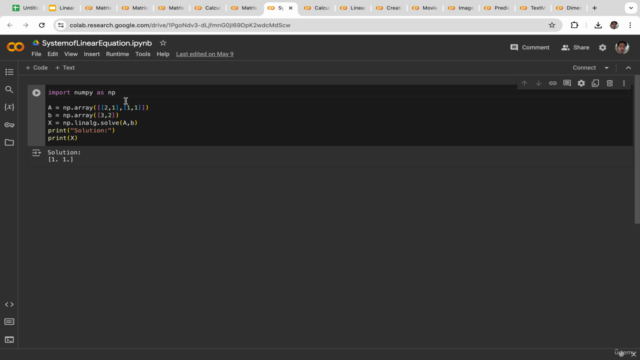Open browser Downloads icon
This screenshot has height=360, width=640.
598,25
